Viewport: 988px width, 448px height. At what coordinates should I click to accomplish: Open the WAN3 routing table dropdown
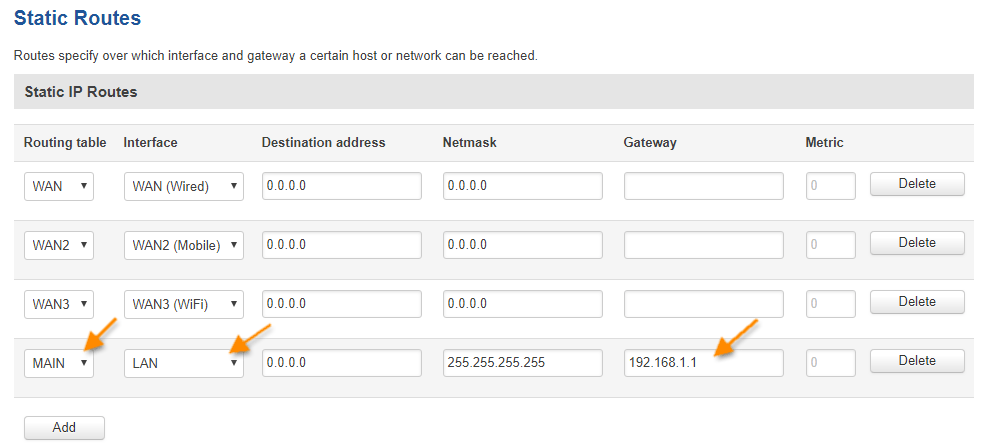tap(59, 304)
